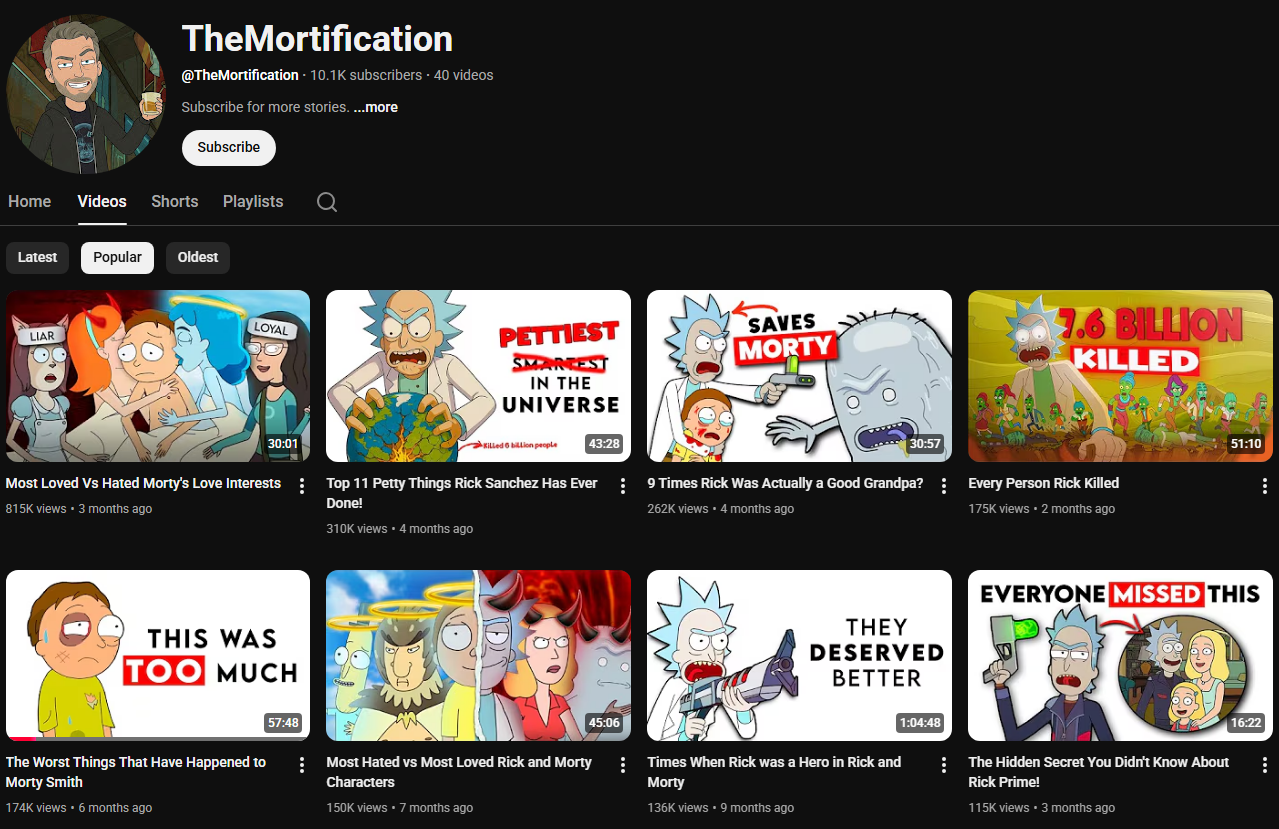Open options menu for Every Person Rick Killed
The width and height of the screenshot is (1279, 829).
coord(1264,485)
